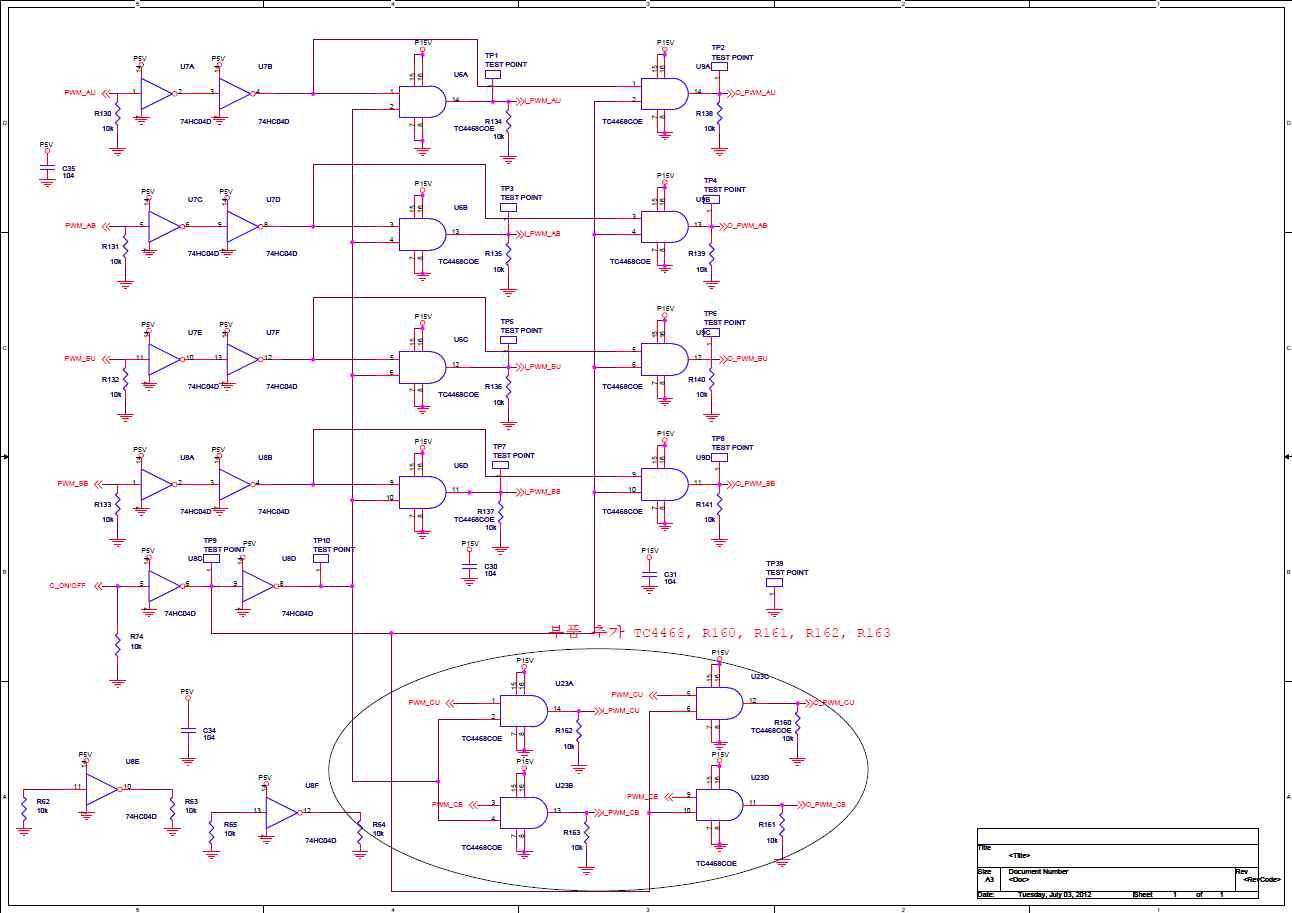Screen dimensions: 1292x913
Task: Select the U8D inverter symbol
Action: 258,586
